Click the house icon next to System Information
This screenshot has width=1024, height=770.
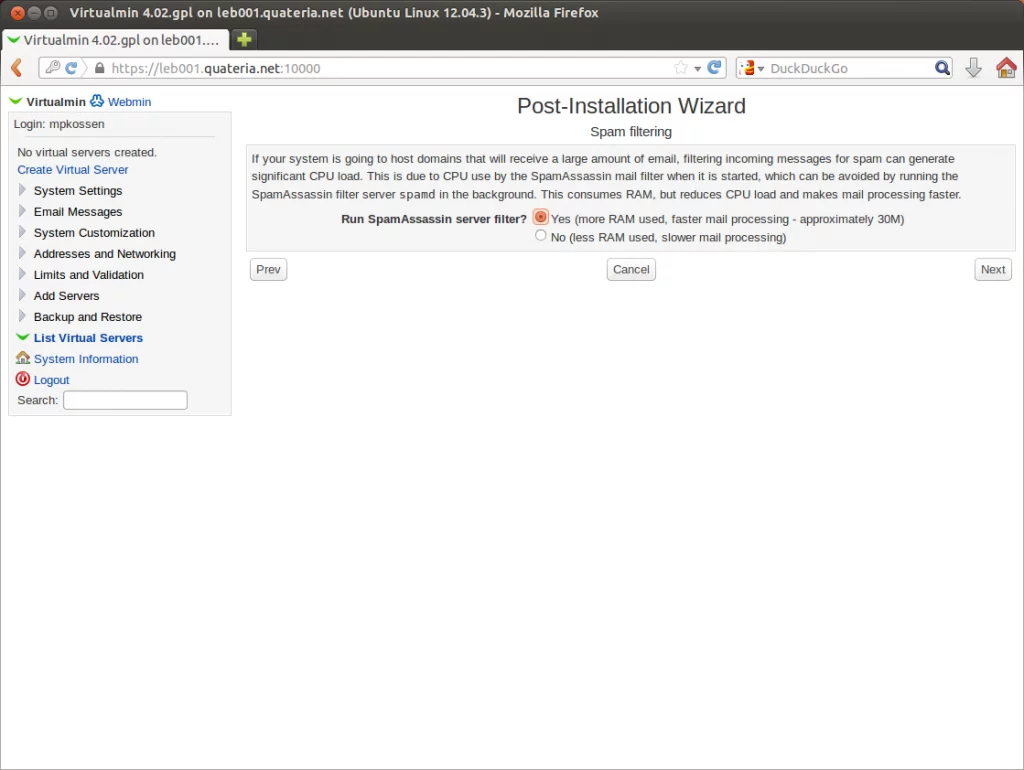[23, 357]
